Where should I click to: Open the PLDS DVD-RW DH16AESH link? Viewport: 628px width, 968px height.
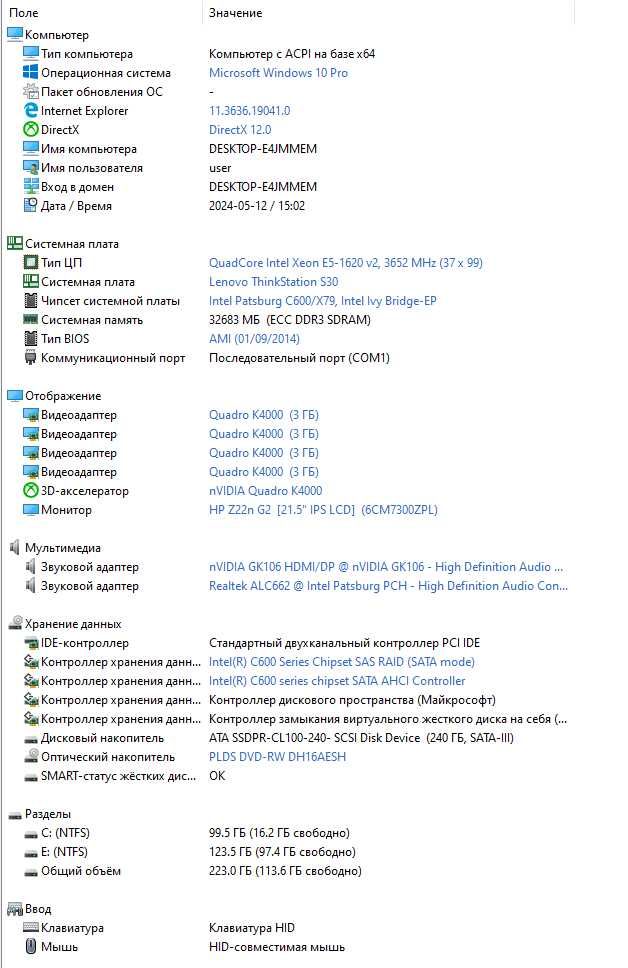click(277, 757)
